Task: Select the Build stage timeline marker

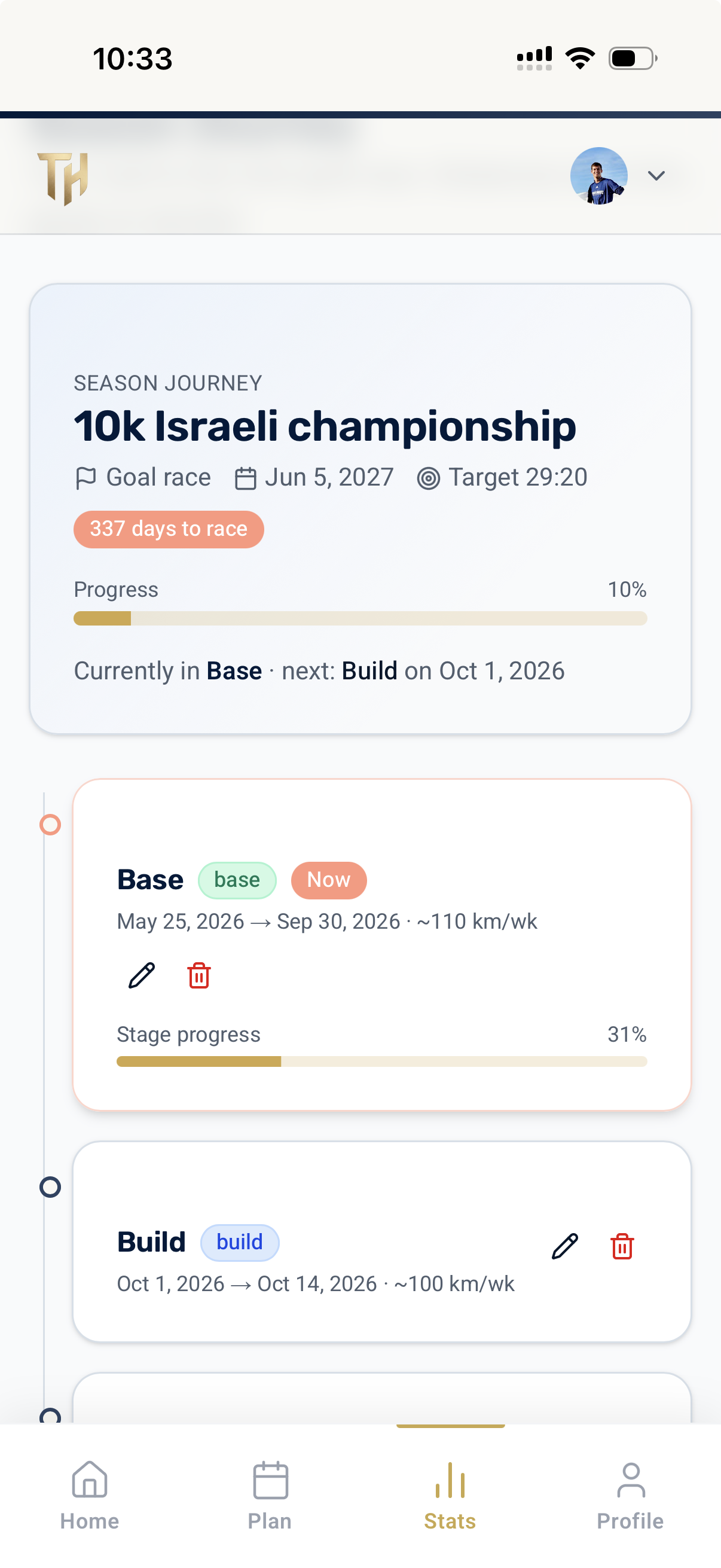Action: click(x=50, y=1187)
